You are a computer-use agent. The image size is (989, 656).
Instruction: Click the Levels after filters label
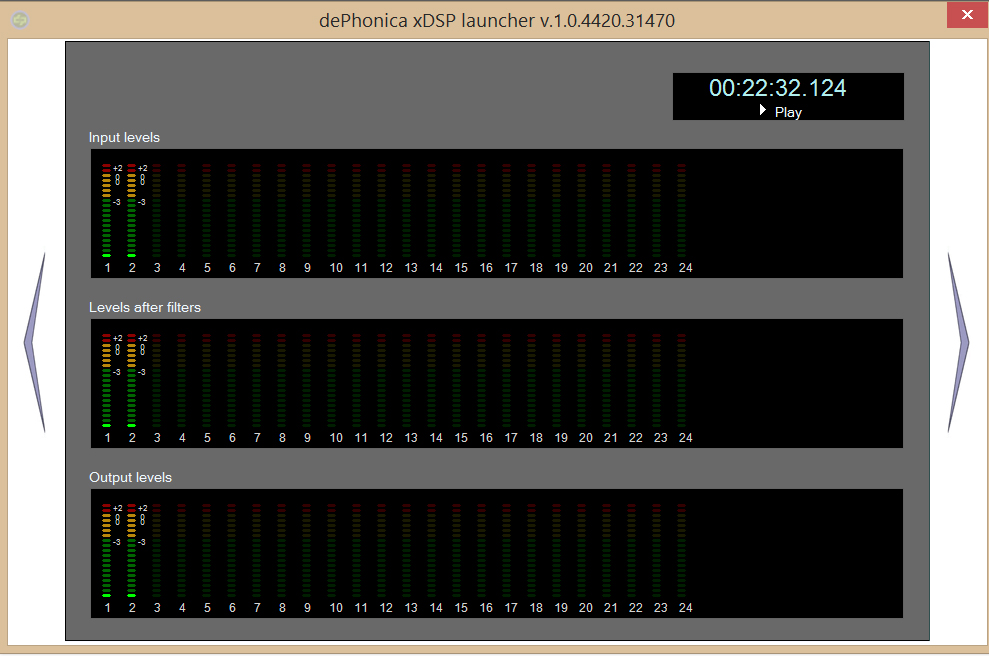(144, 307)
